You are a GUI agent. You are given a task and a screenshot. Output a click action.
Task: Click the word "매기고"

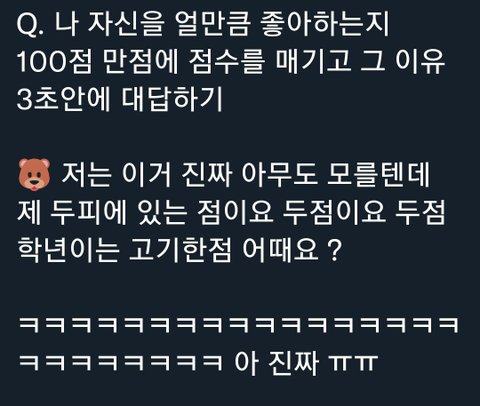pyautogui.click(x=313, y=62)
